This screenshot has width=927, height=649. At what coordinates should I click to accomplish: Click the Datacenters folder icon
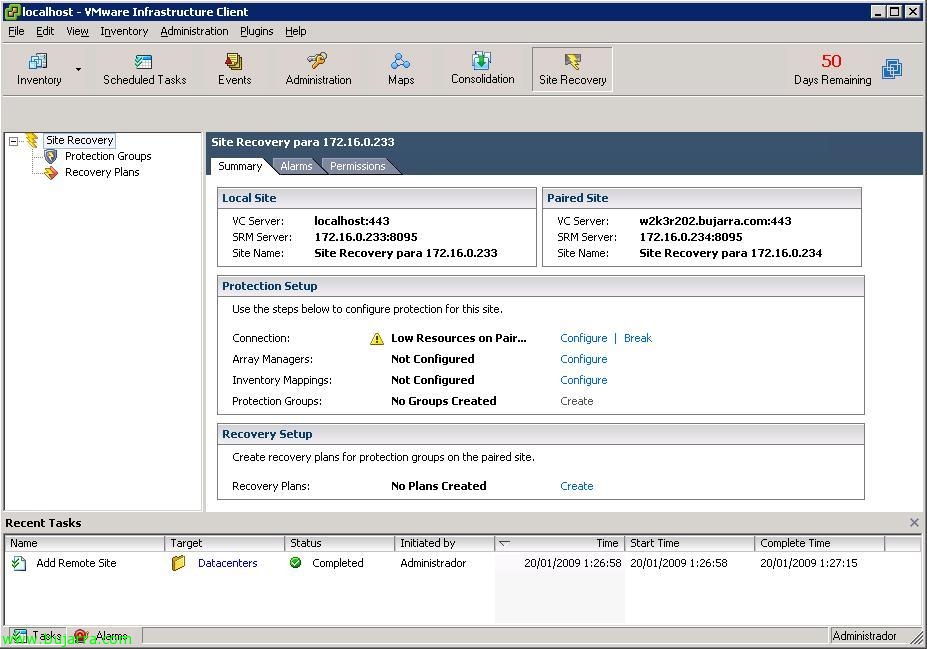179,563
